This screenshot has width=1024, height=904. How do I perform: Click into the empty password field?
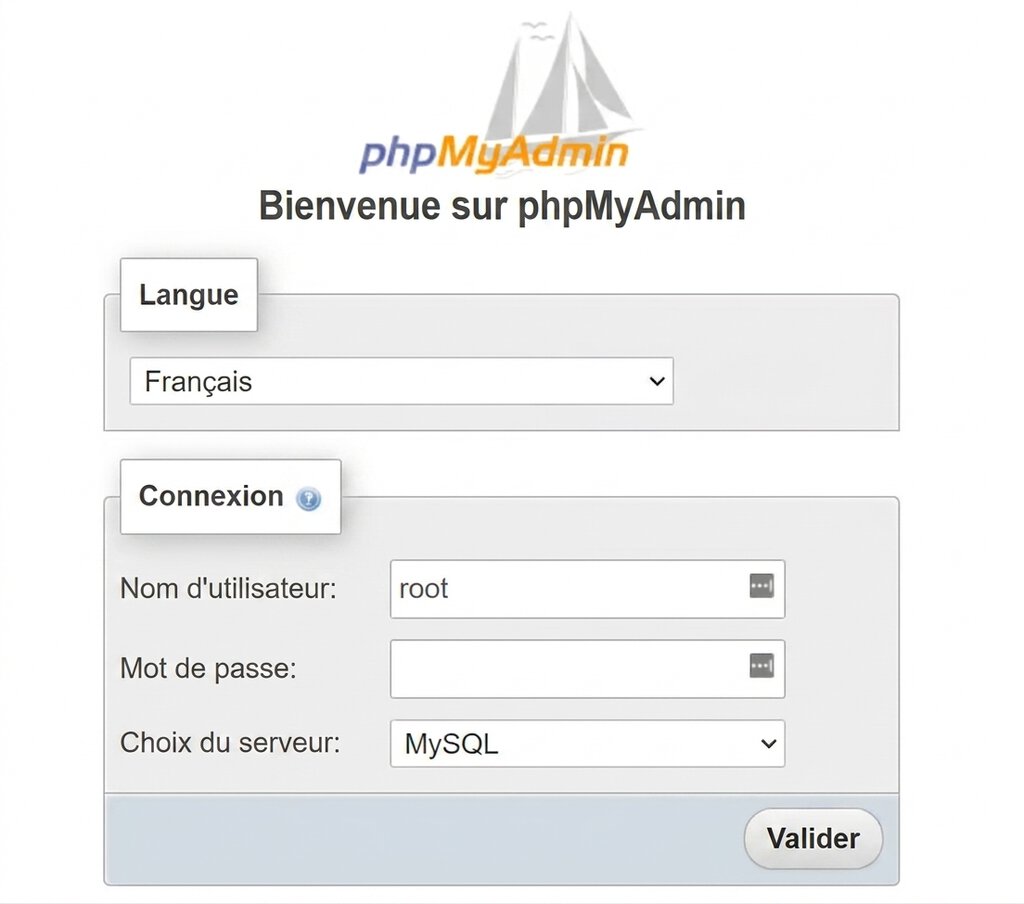coord(565,668)
